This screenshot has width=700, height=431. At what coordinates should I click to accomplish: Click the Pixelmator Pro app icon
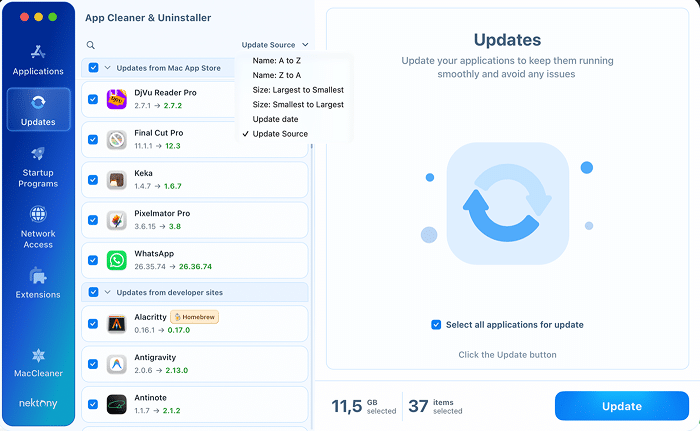click(117, 220)
